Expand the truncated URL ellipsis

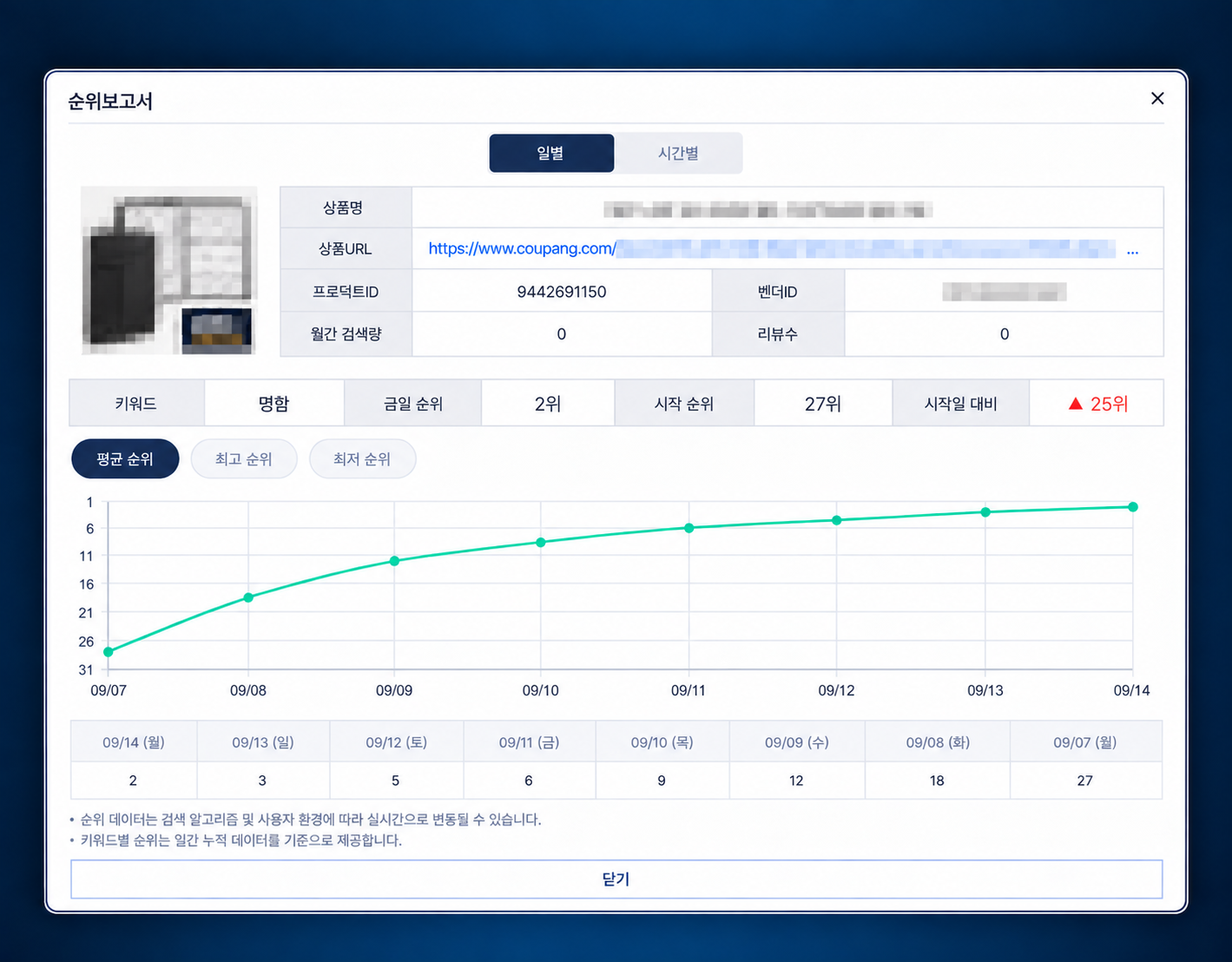1132,250
